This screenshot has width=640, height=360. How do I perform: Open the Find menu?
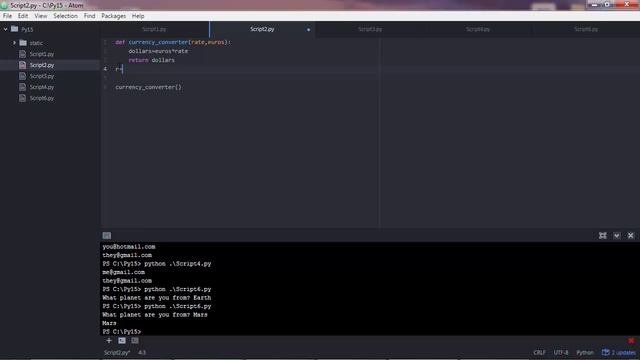pyautogui.click(x=89, y=16)
